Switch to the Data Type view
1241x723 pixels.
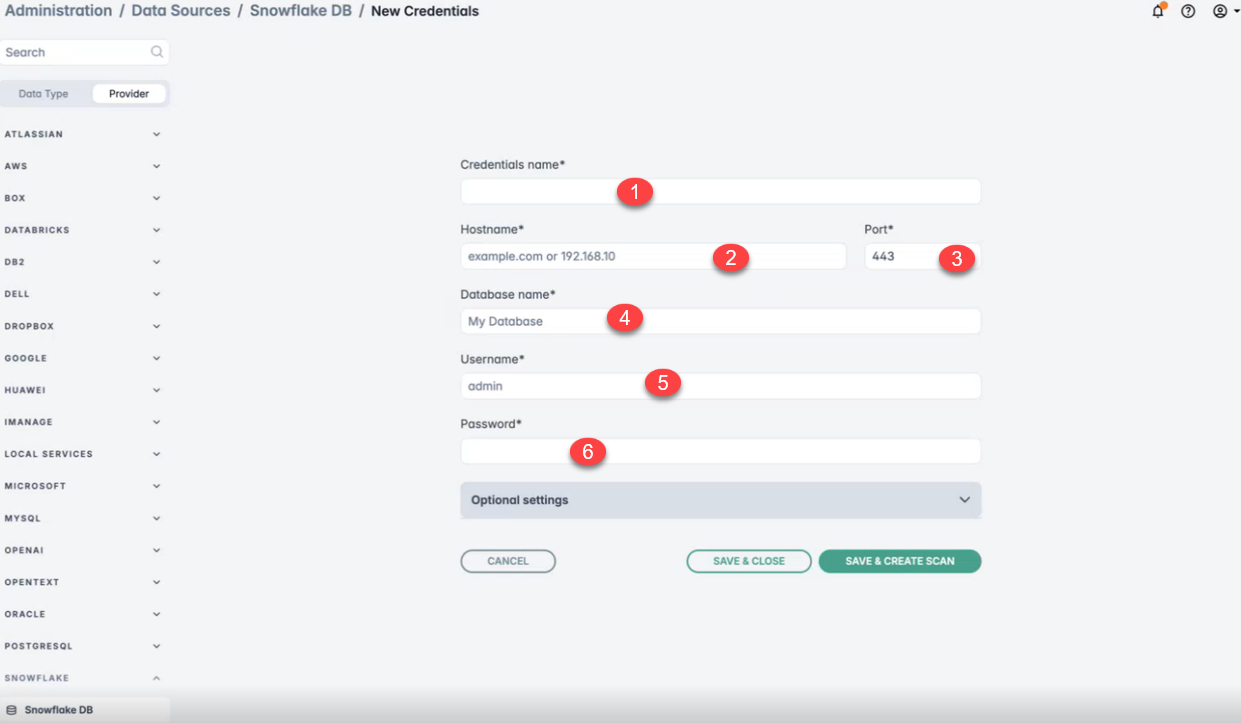click(x=44, y=94)
